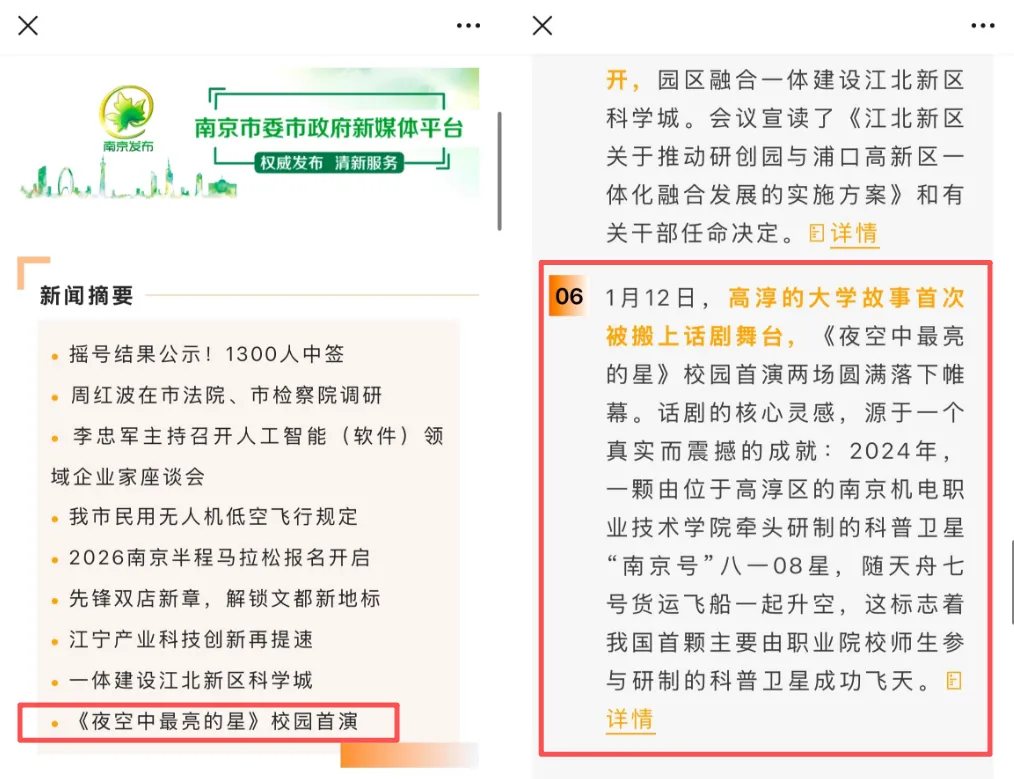This screenshot has height=779, width=1014.
Task: Open 详情 link after 干部任命决定
Action: pos(854,233)
